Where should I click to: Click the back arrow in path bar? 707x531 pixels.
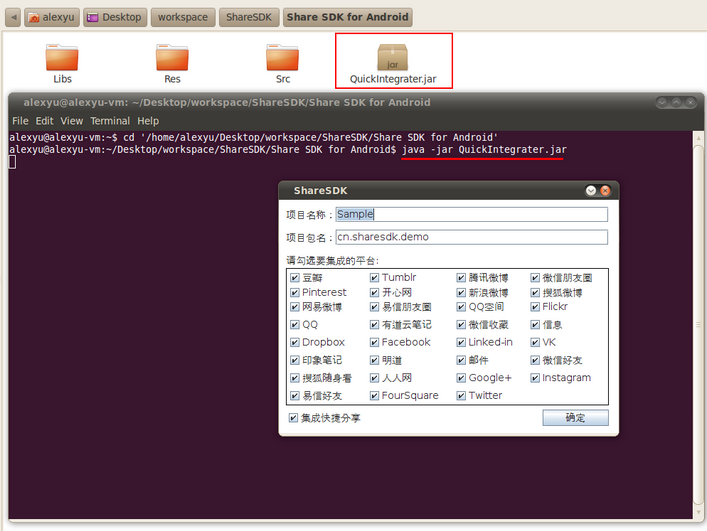pyautogui.click(x=13, y=17)
